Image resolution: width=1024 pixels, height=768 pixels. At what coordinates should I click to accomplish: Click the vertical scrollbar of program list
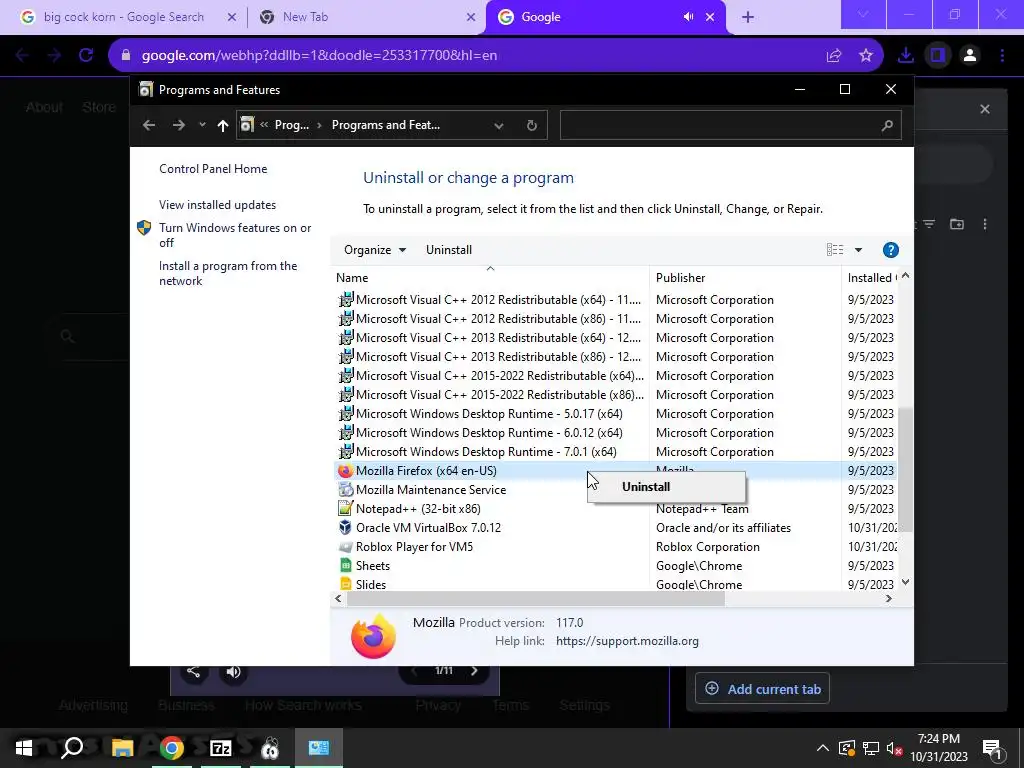905,470
